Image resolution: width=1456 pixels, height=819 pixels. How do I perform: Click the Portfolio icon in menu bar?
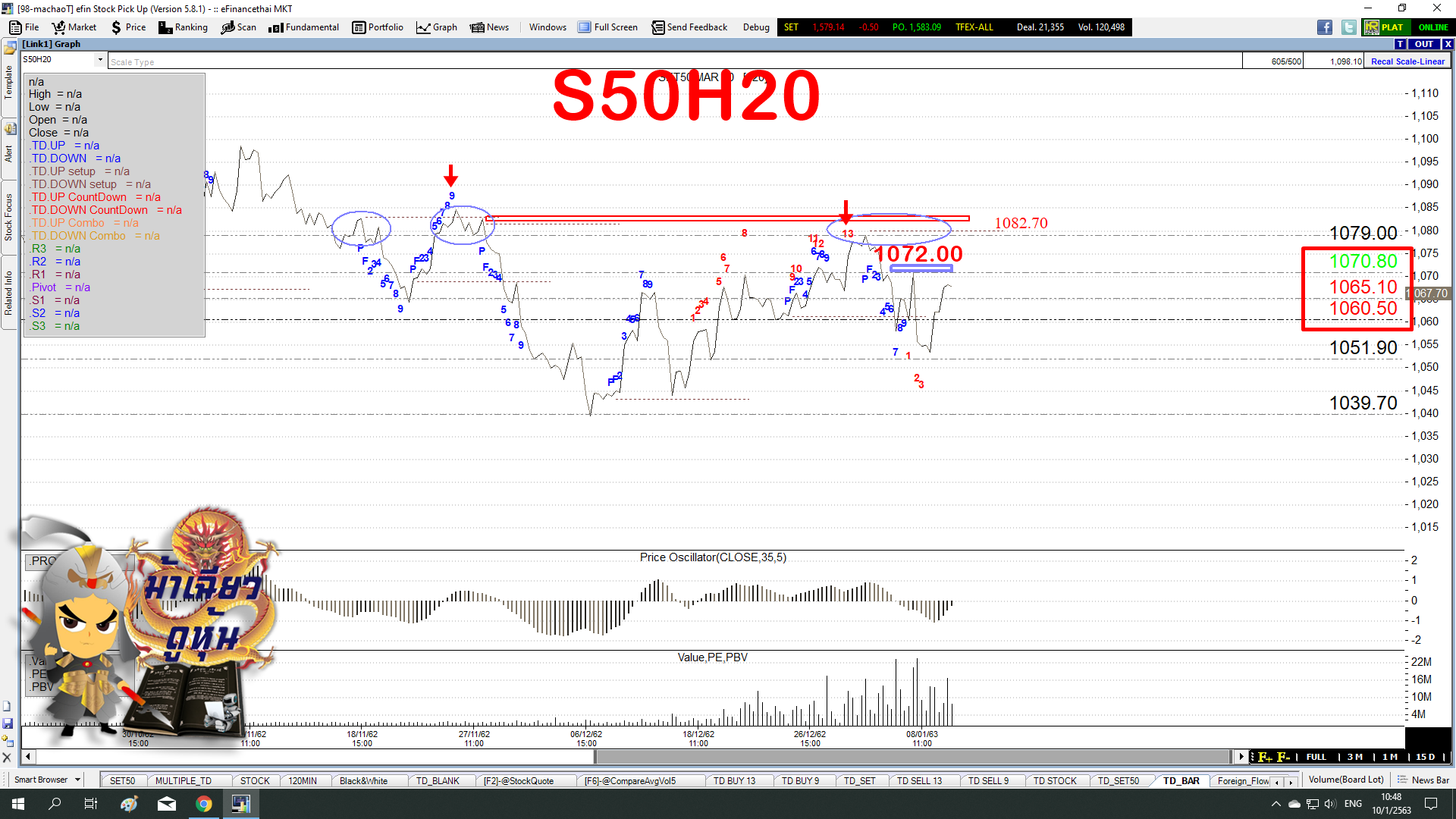pyautogui.click(x=359, y=27)
